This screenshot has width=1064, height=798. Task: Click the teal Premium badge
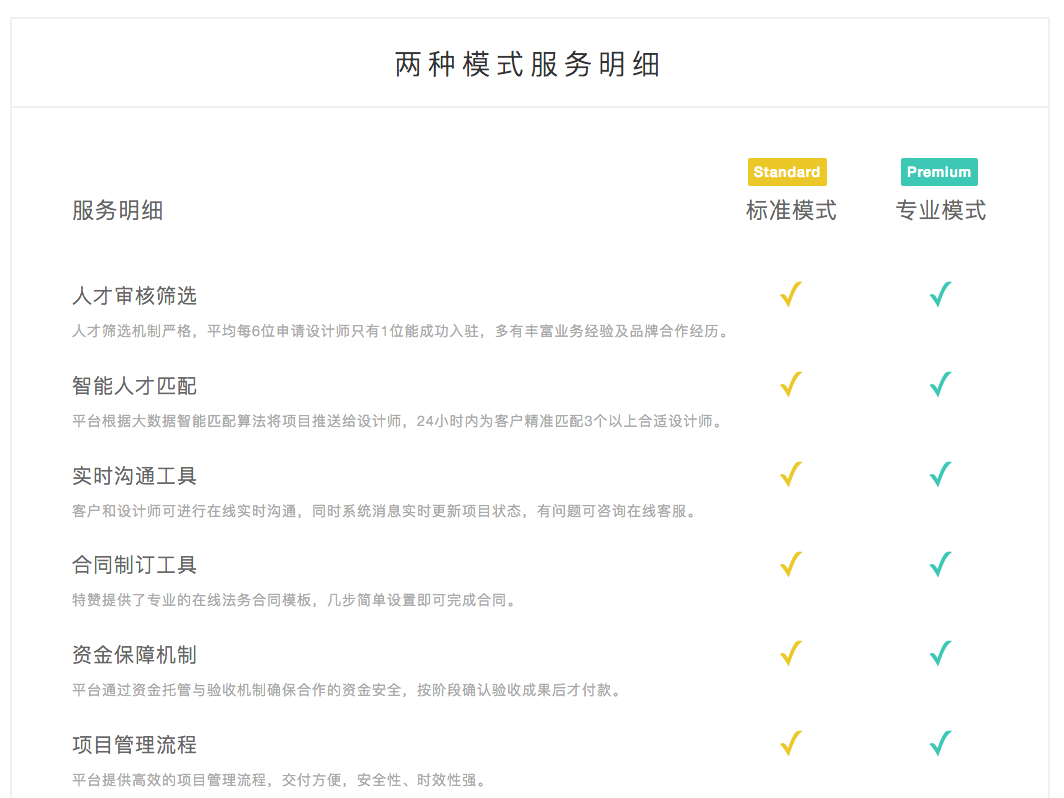point(939,172)
